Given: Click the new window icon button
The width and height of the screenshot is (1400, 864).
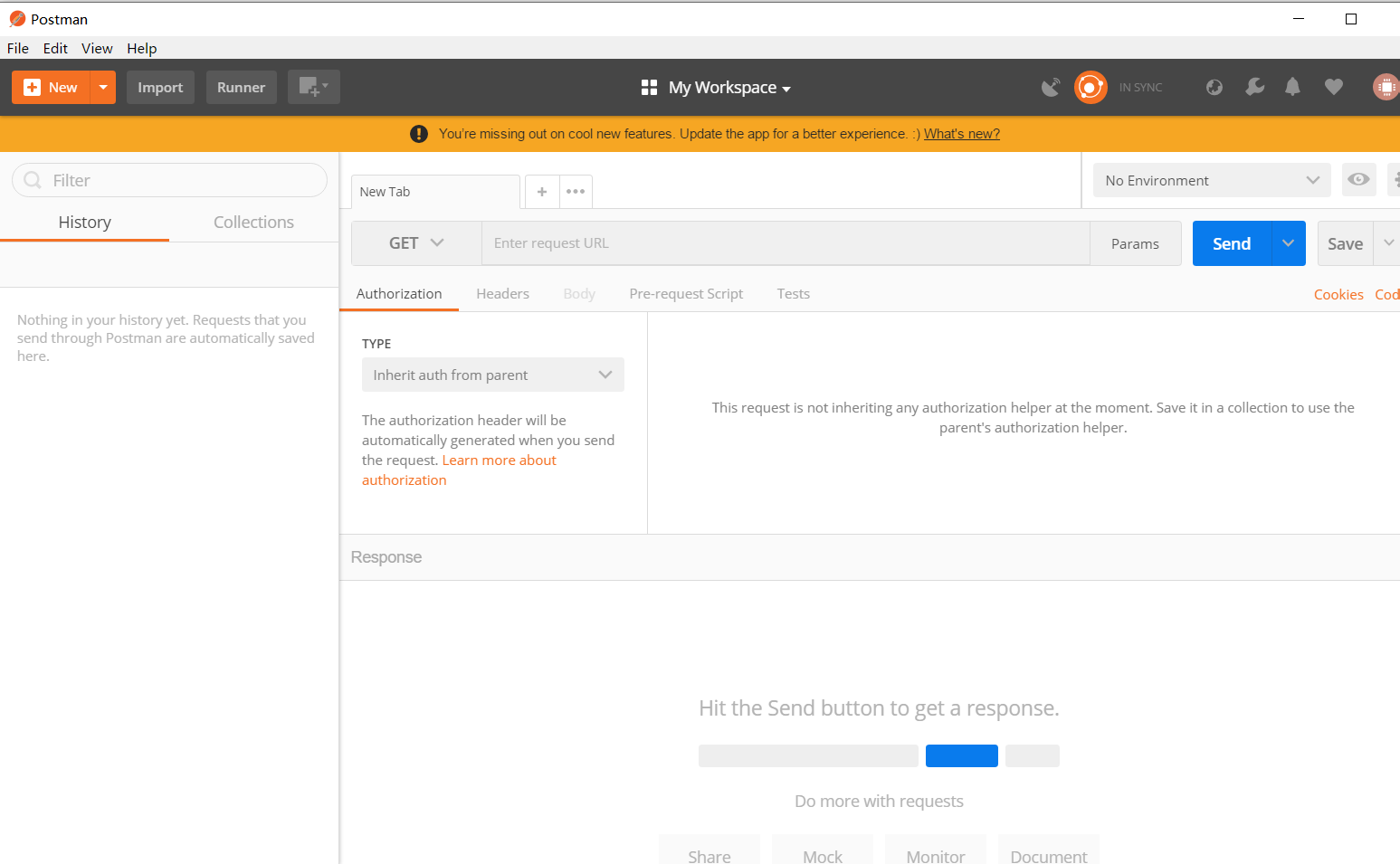Looking at the screenshot, I should 313,87.
